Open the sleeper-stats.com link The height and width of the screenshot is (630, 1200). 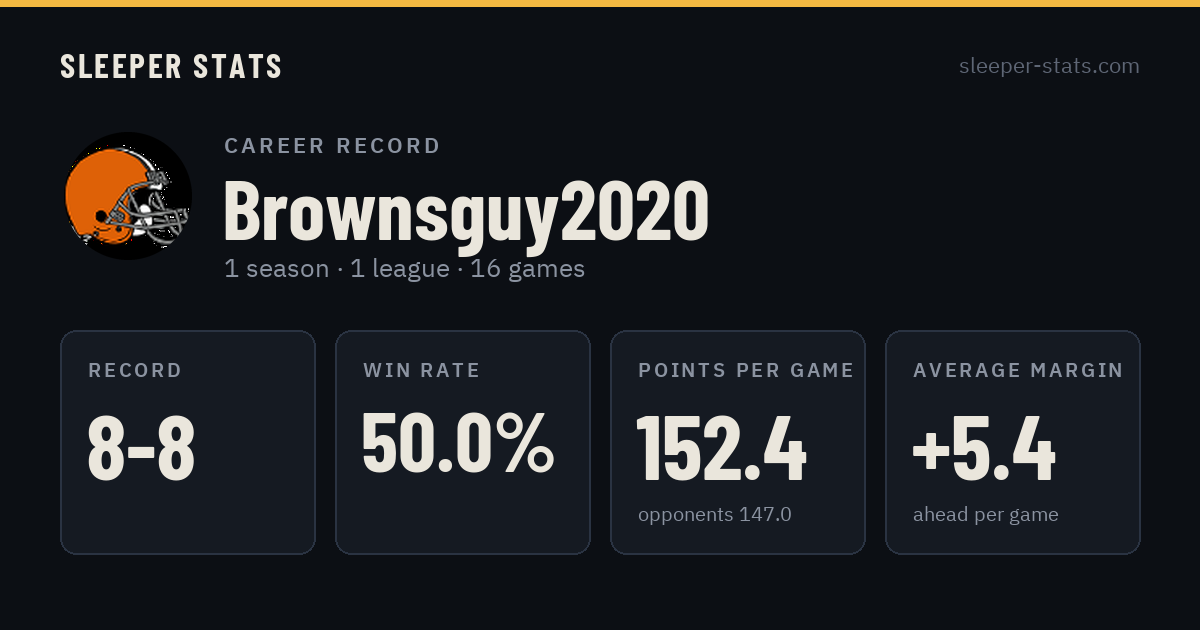point(1049,66)
